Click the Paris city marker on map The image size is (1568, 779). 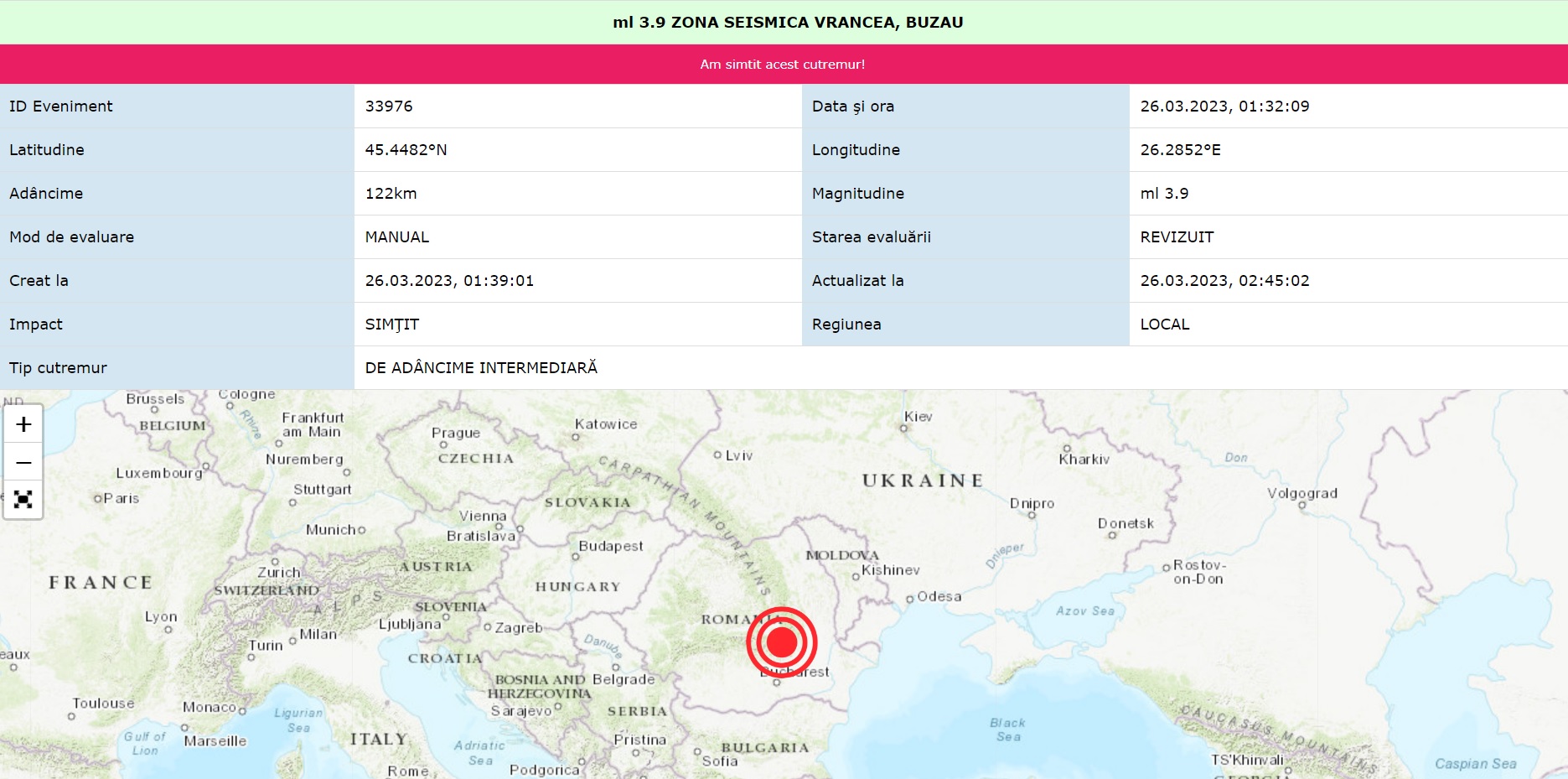click(98, 499)
